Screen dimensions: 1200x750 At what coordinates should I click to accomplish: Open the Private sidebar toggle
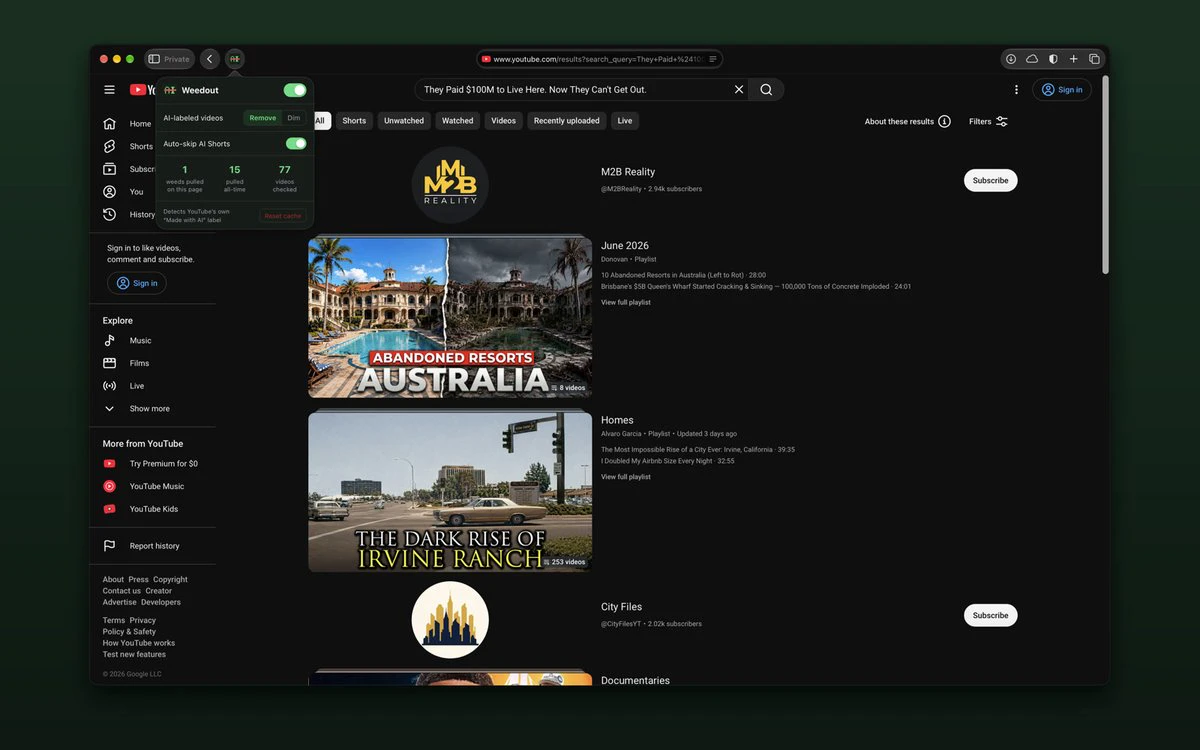[x=169, y=59]
